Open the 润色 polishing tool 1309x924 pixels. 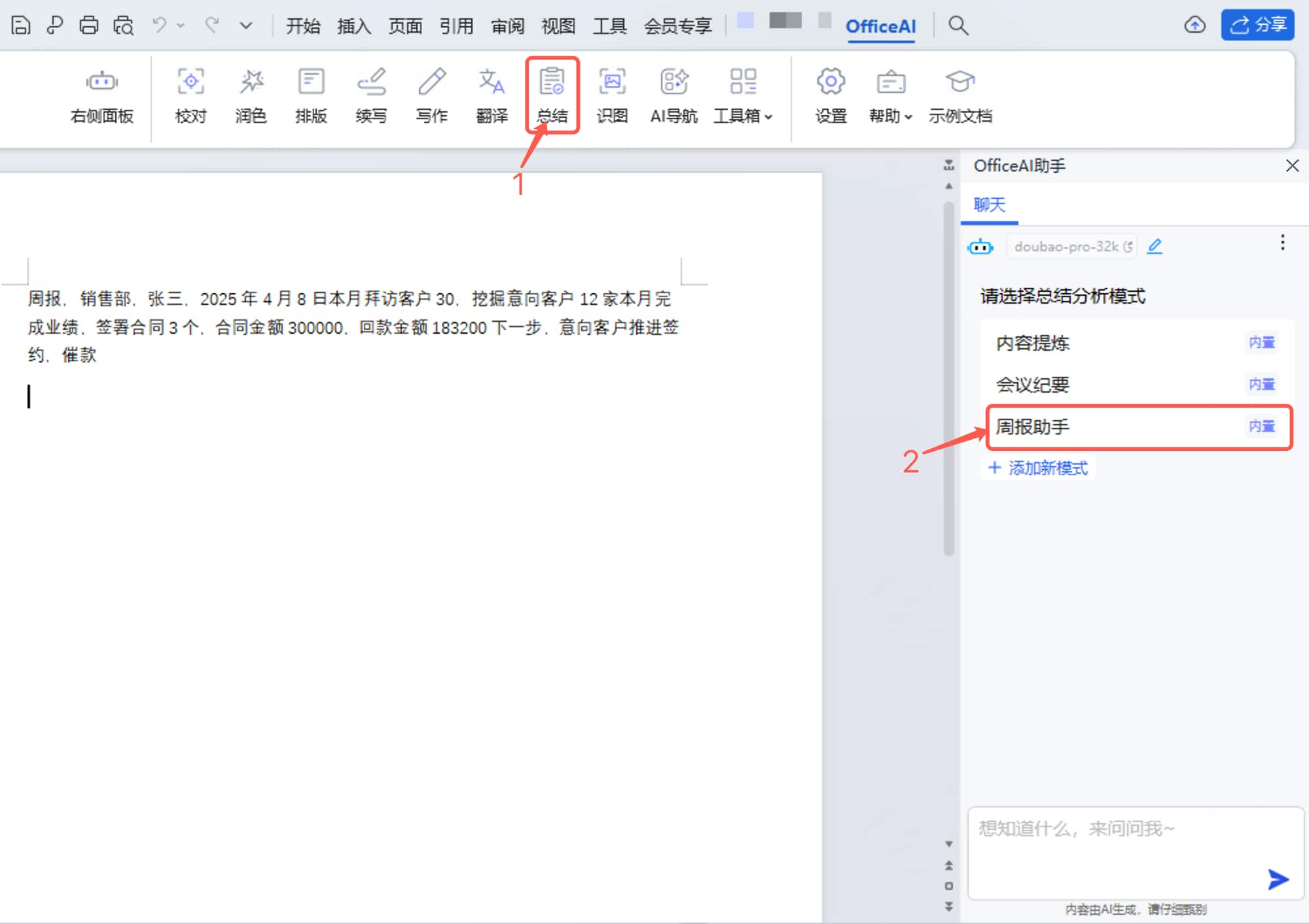pyautogui.click(x=251, y=97)
